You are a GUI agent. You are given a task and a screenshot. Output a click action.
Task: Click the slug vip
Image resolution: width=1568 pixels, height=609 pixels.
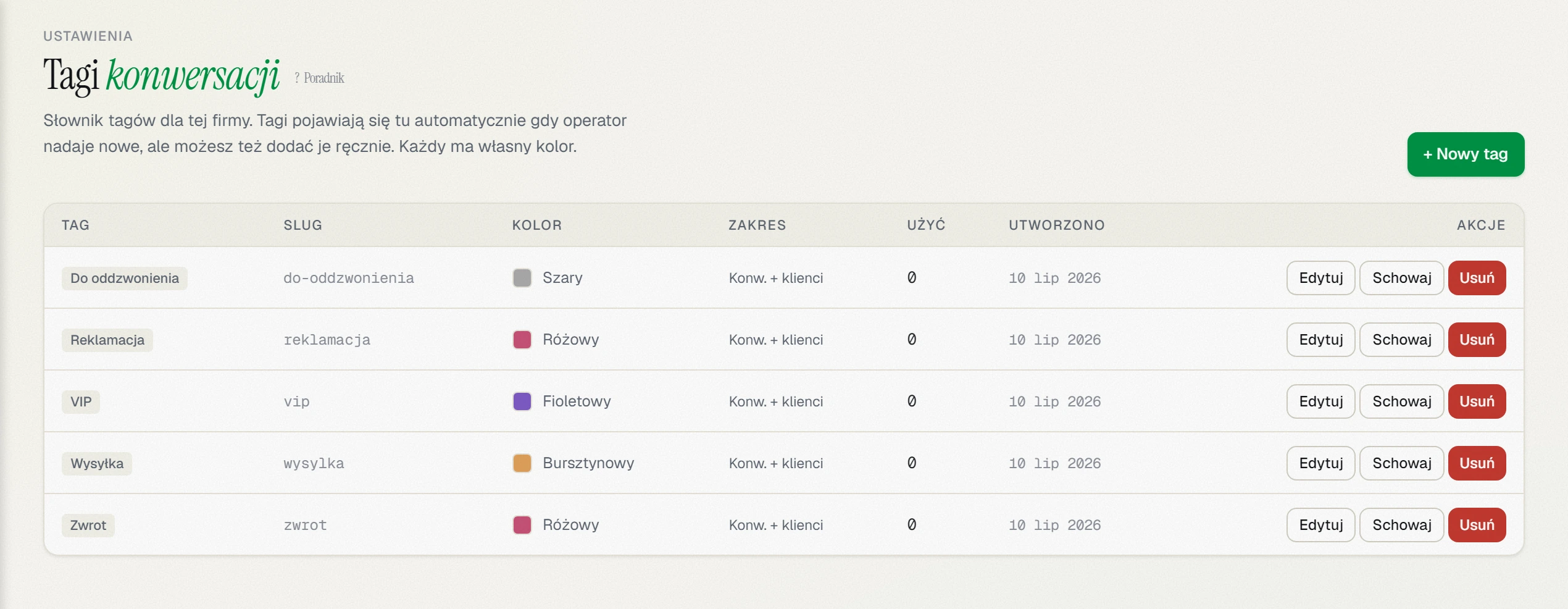[296, 401]
